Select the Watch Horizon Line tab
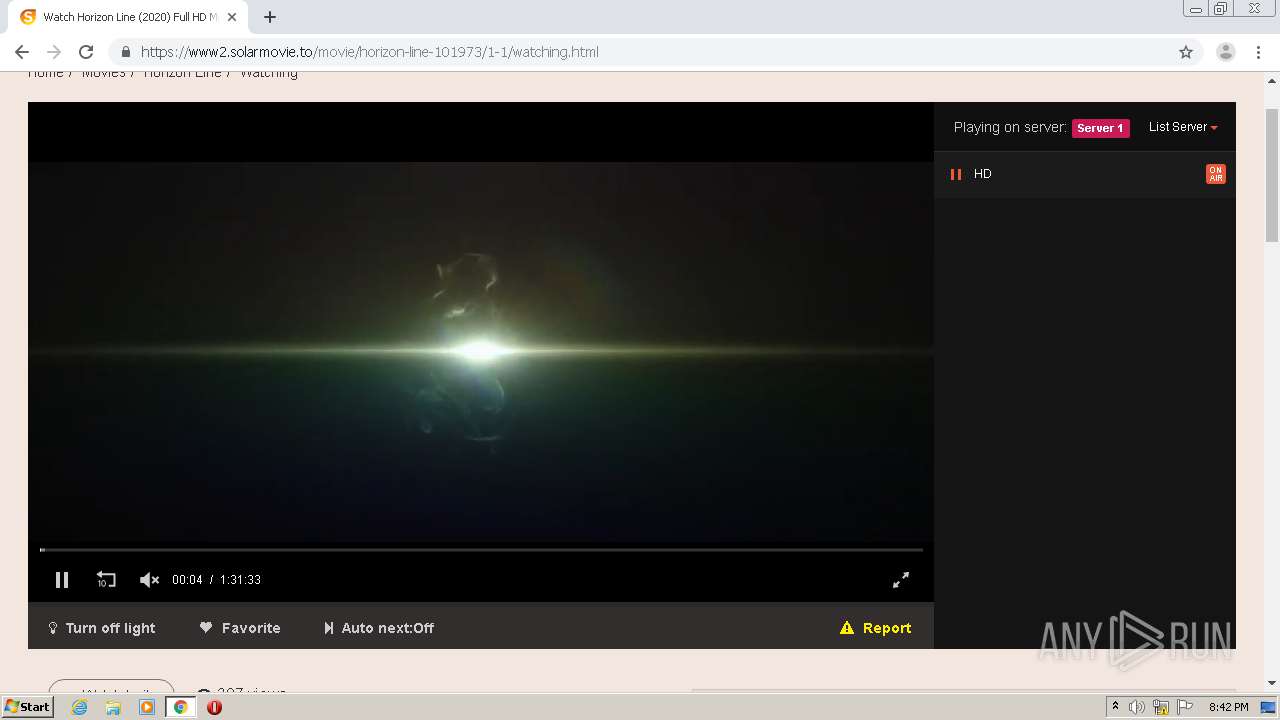 [128, 17]
